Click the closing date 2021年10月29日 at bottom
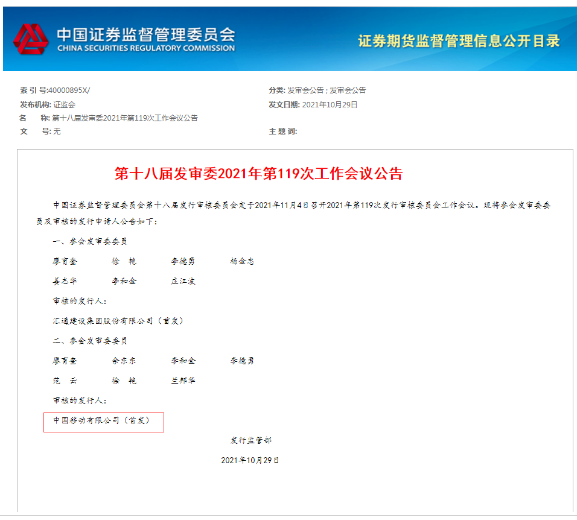Viewport: 577px width, 520px height. click(249, 460)
